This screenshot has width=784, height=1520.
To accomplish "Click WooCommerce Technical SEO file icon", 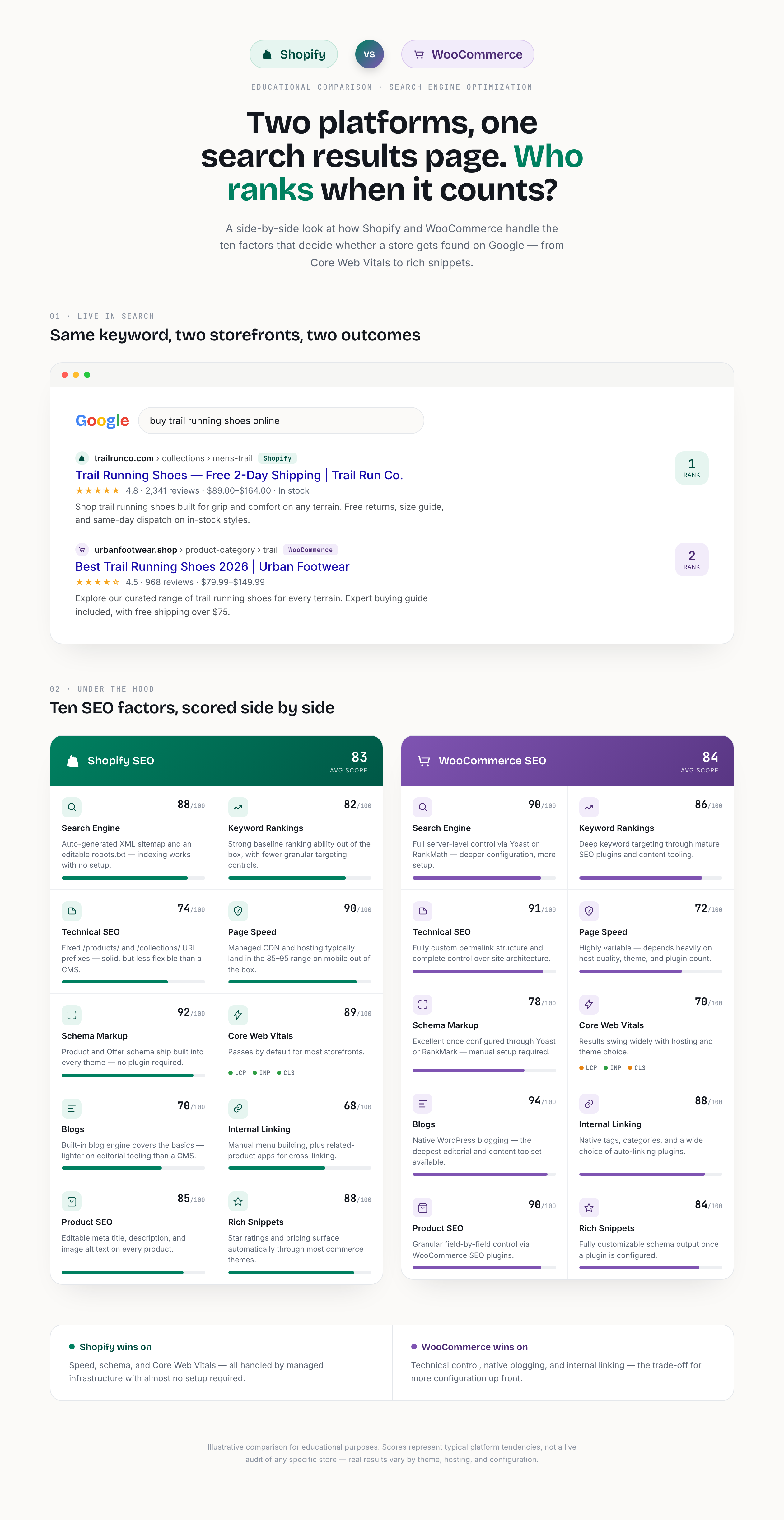I will point(422,911).
